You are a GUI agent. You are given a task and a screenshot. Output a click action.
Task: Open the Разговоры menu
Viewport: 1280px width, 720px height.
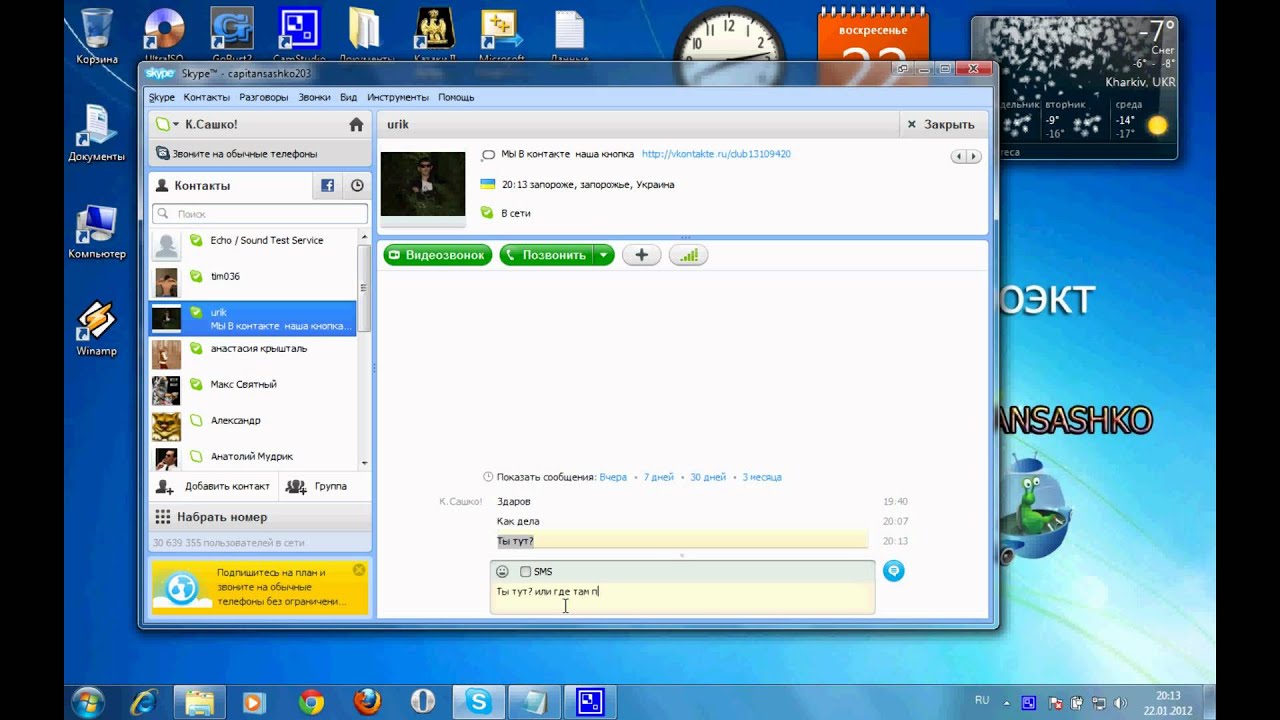264,97
